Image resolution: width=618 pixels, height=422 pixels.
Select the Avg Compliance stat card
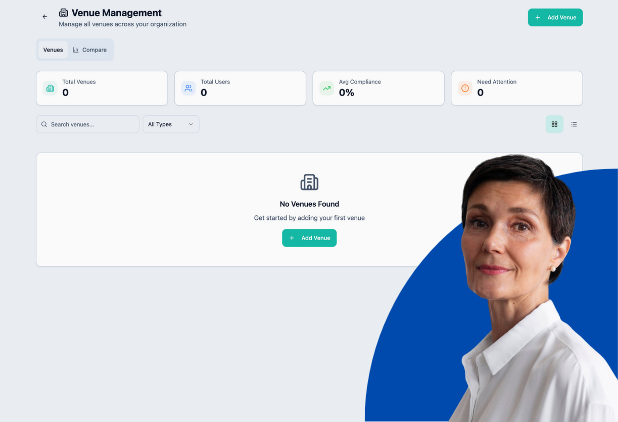click(378, 88)
